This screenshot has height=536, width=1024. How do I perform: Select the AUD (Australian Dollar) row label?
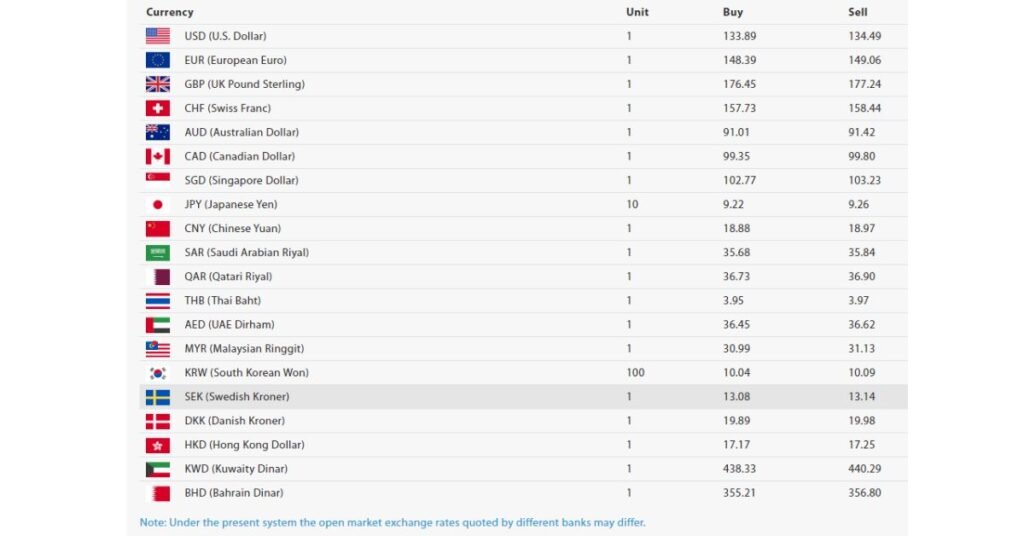[x=242, y=132]
